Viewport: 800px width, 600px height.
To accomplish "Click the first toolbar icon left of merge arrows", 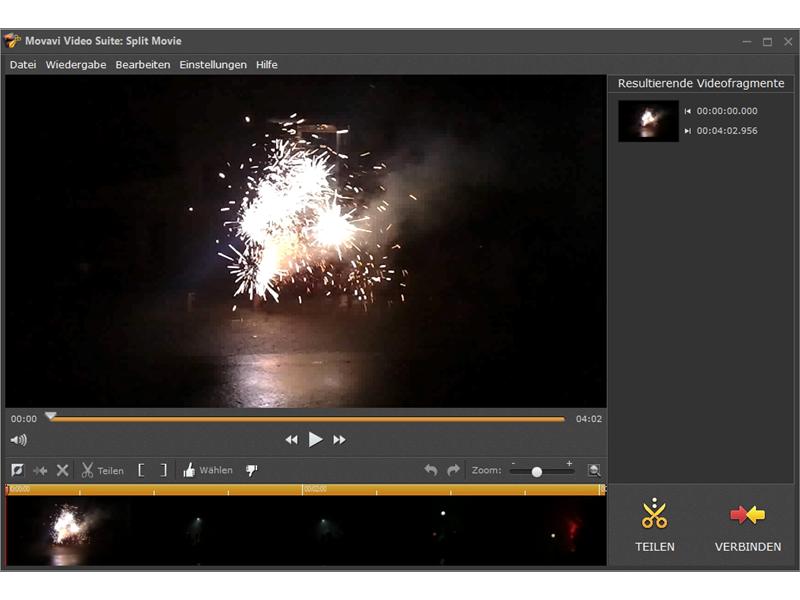I will [17, 470].
